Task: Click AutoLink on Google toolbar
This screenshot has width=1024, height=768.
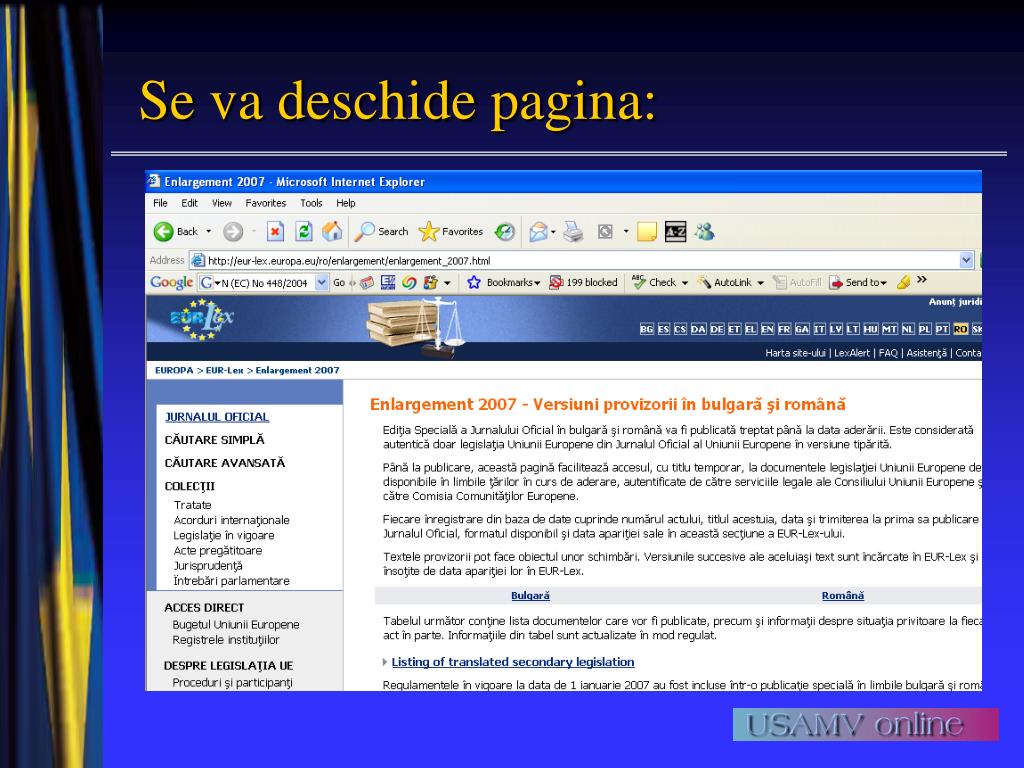Action: [x=724, y=282]
